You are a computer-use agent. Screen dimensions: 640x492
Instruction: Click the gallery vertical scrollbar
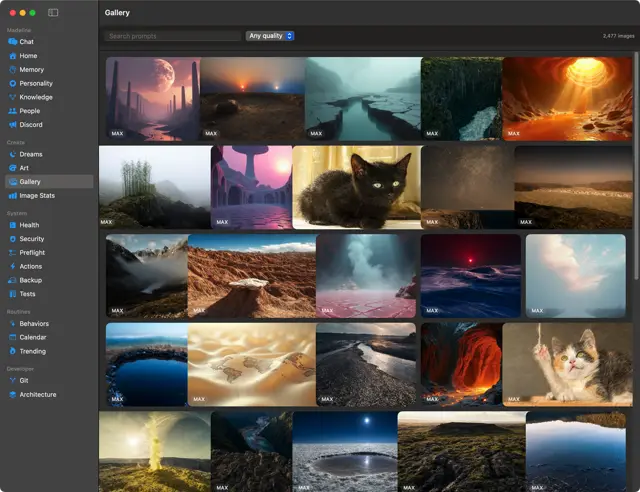click(636, 166)
